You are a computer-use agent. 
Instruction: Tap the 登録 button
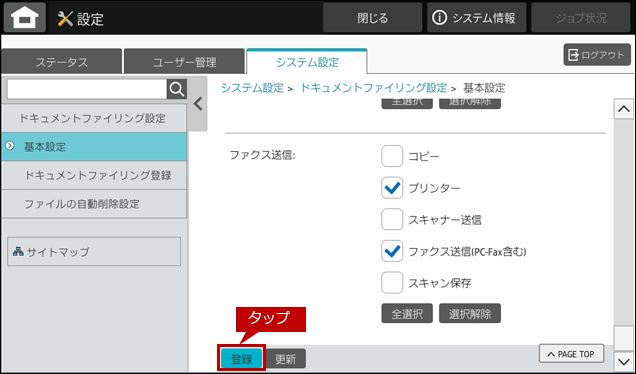242,359
